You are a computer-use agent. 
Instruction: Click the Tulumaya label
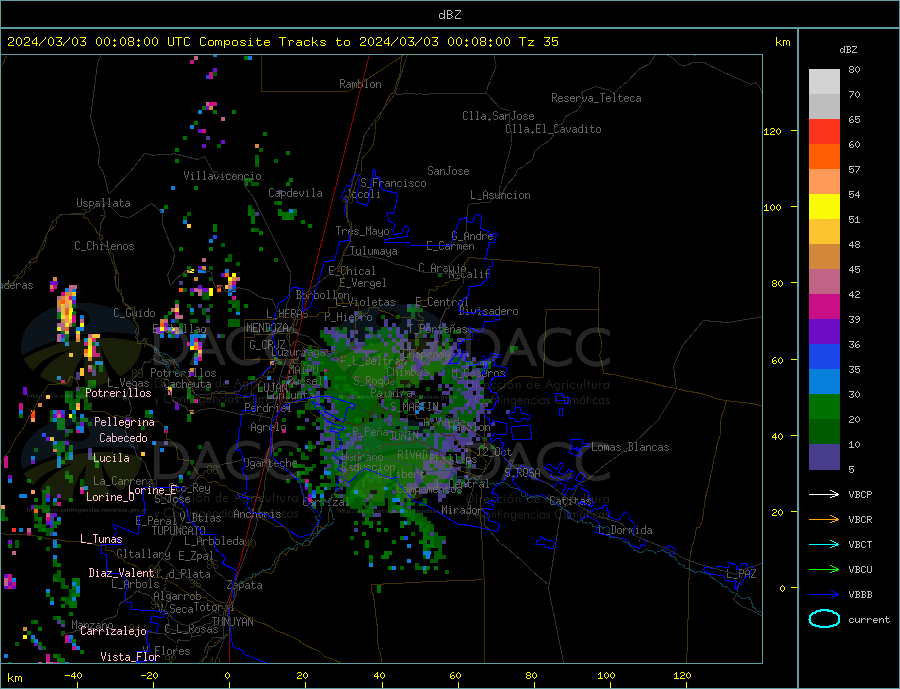pos(374,251)
